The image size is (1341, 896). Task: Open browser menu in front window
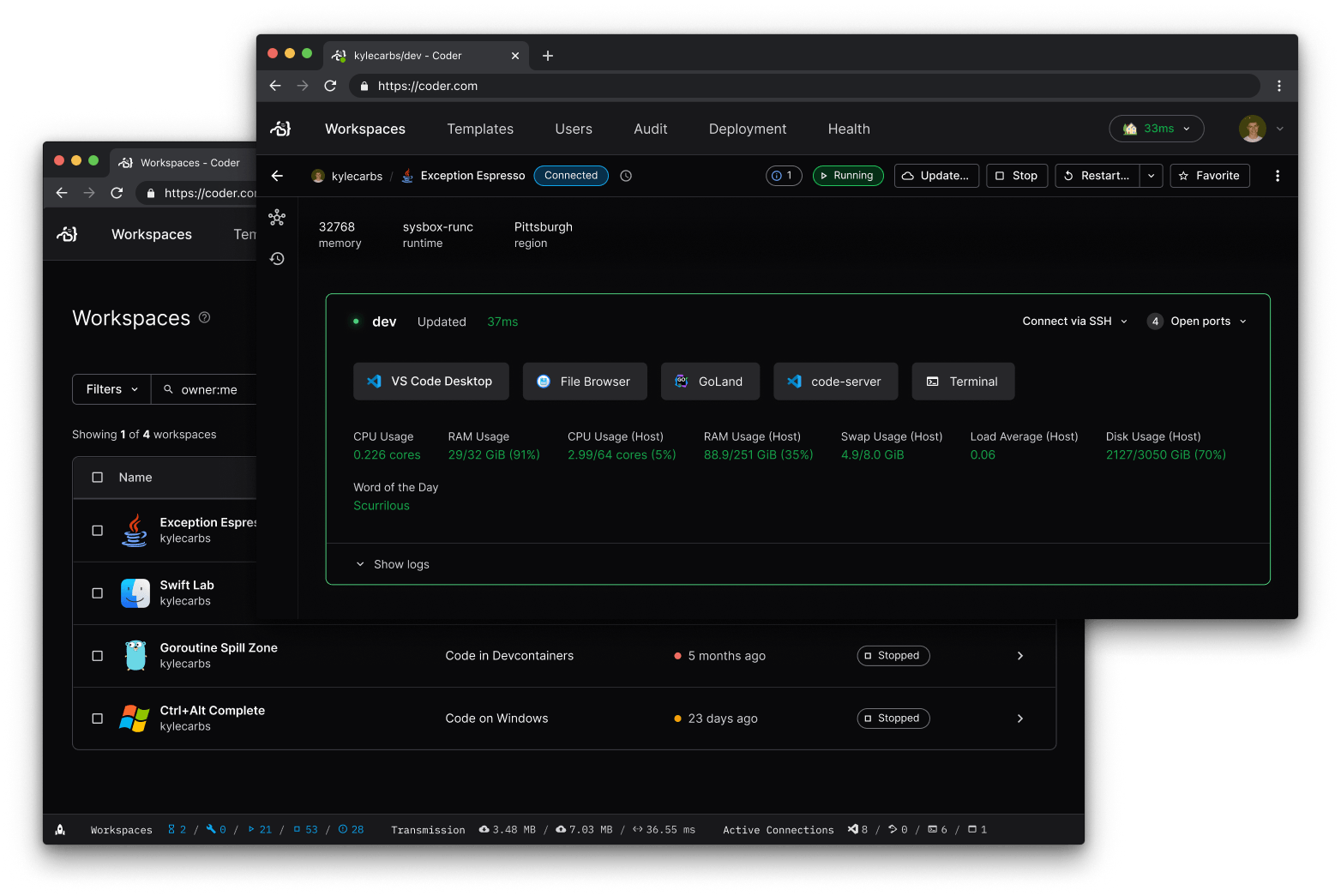pyautogui.click(x=1278, y=86)
